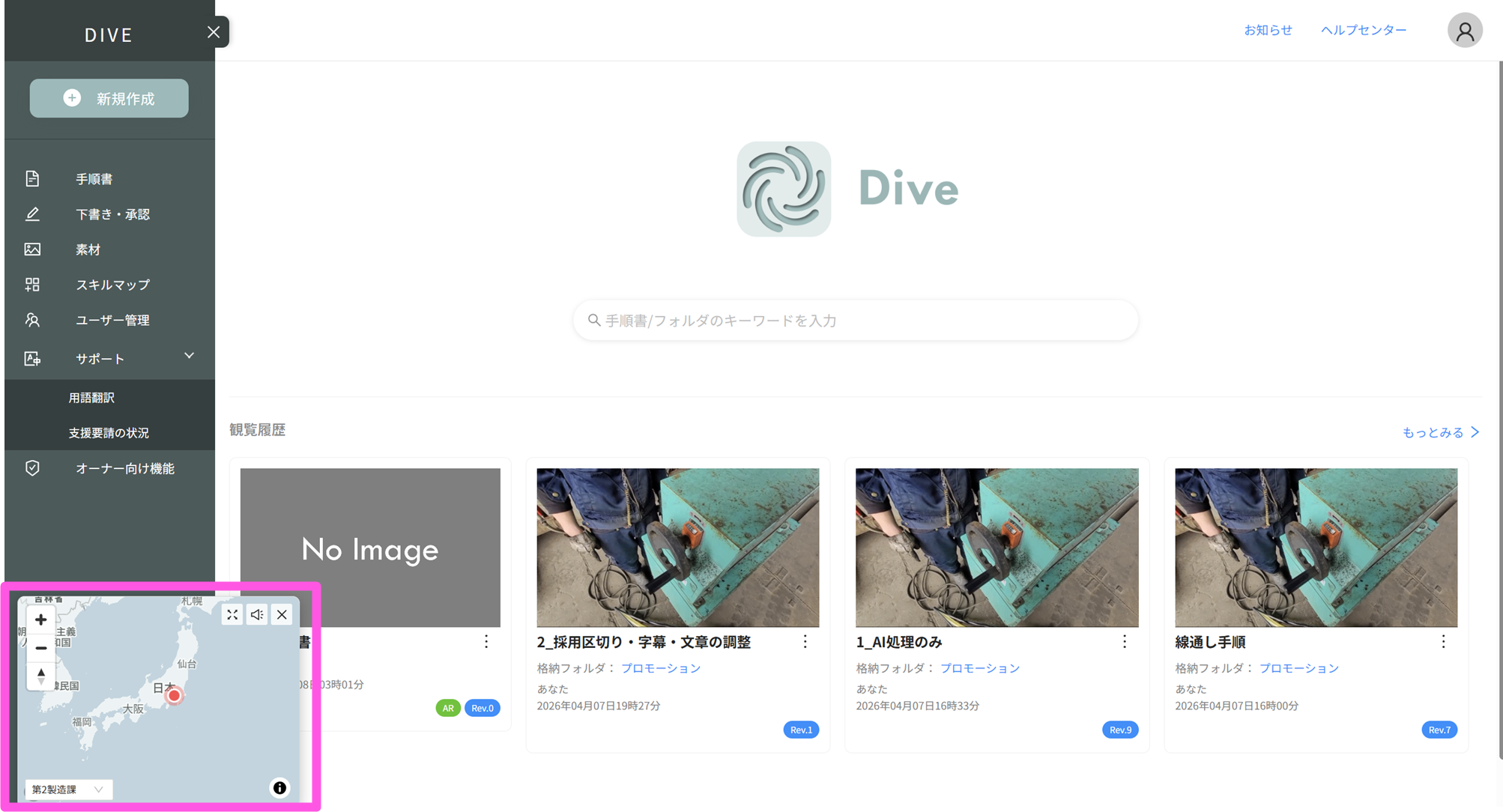The width and height of the screenshot is (1503, 812).
Task: Open the スキルマップ grid icon
Action: point(32,285)
